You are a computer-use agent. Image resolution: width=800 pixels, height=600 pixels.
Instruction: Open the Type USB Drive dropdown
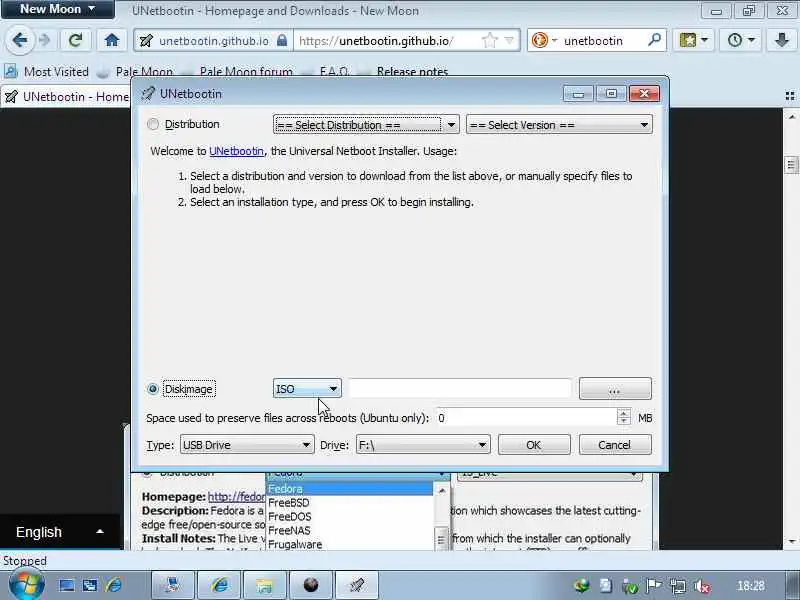pos(247,445)
